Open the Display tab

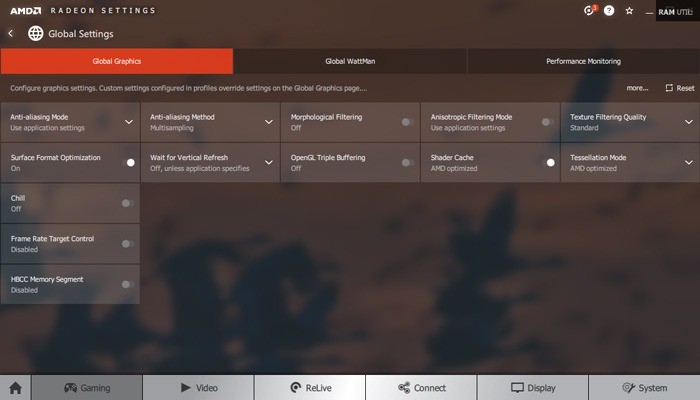[x=533, y=388]
